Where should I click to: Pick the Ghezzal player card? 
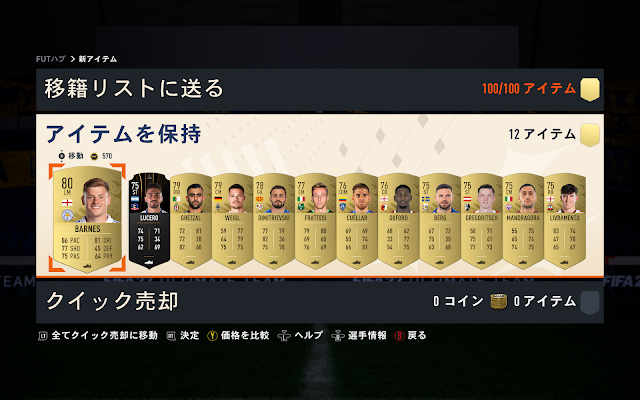click(191, 220)
